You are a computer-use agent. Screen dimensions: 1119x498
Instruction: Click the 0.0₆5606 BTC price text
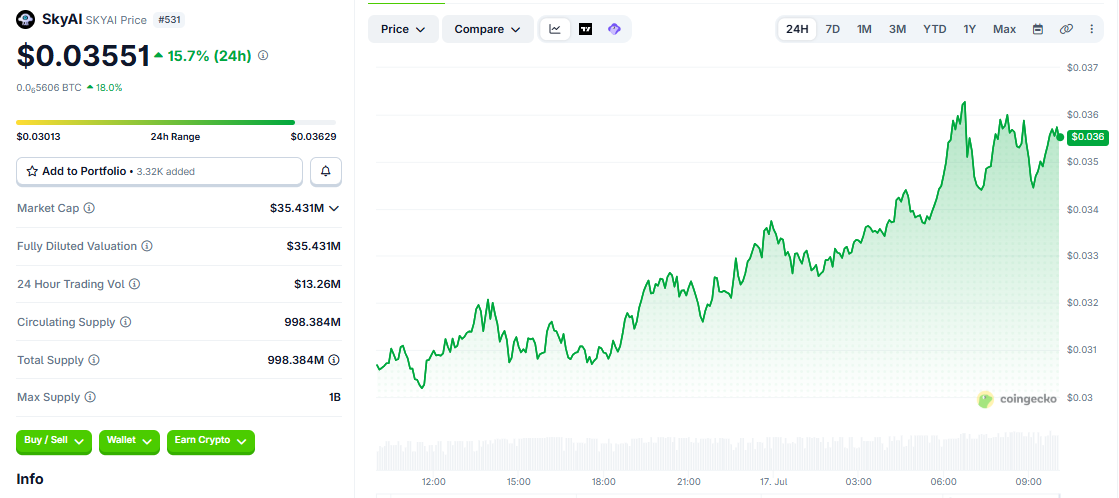point(49,88)
